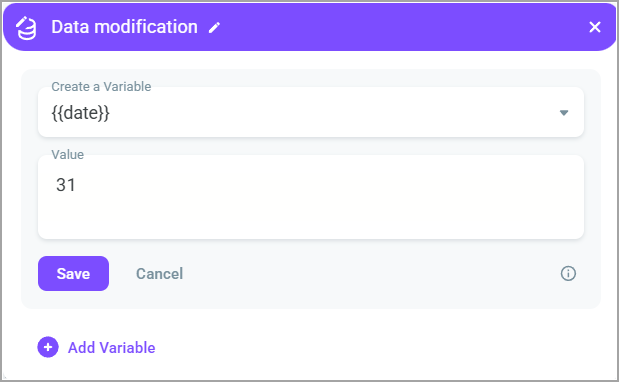
Task: Click the Value field label
Action: point(68,154)
